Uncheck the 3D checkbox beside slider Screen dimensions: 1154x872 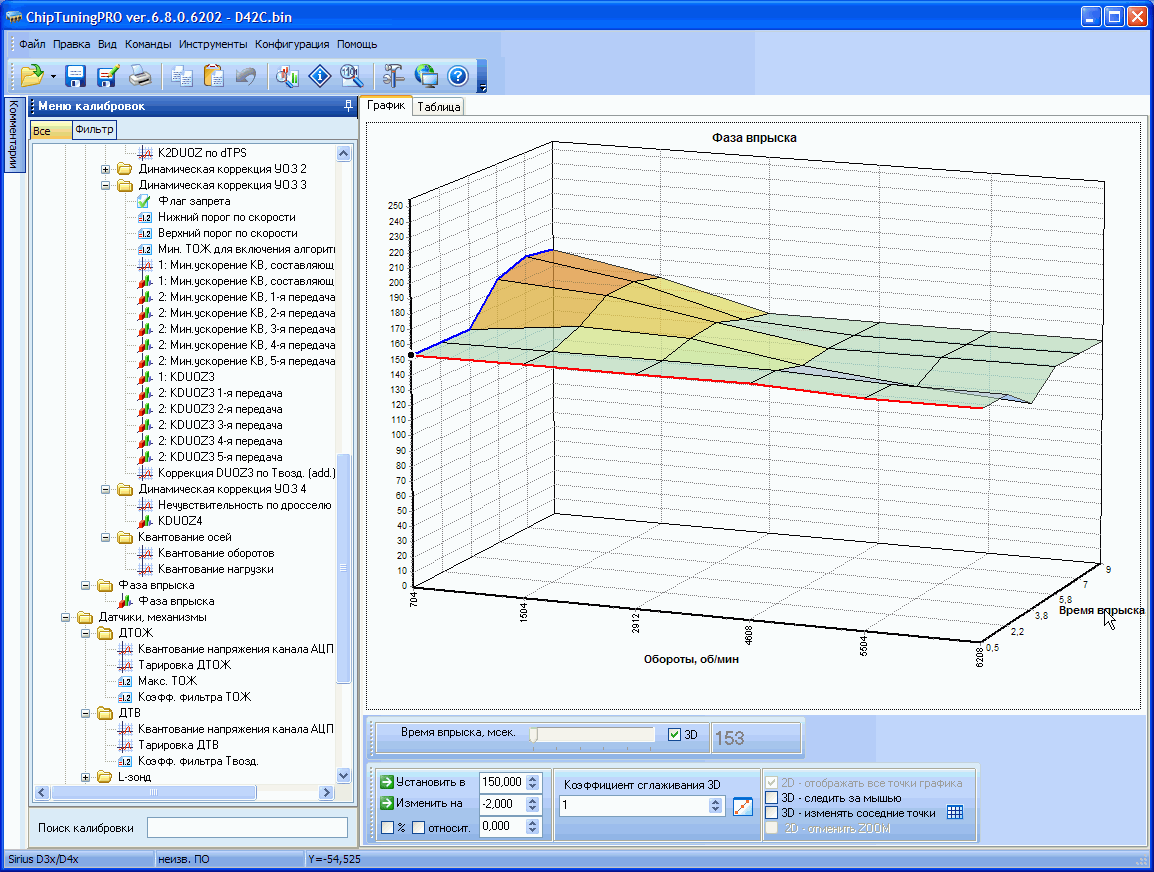[674, 735]
